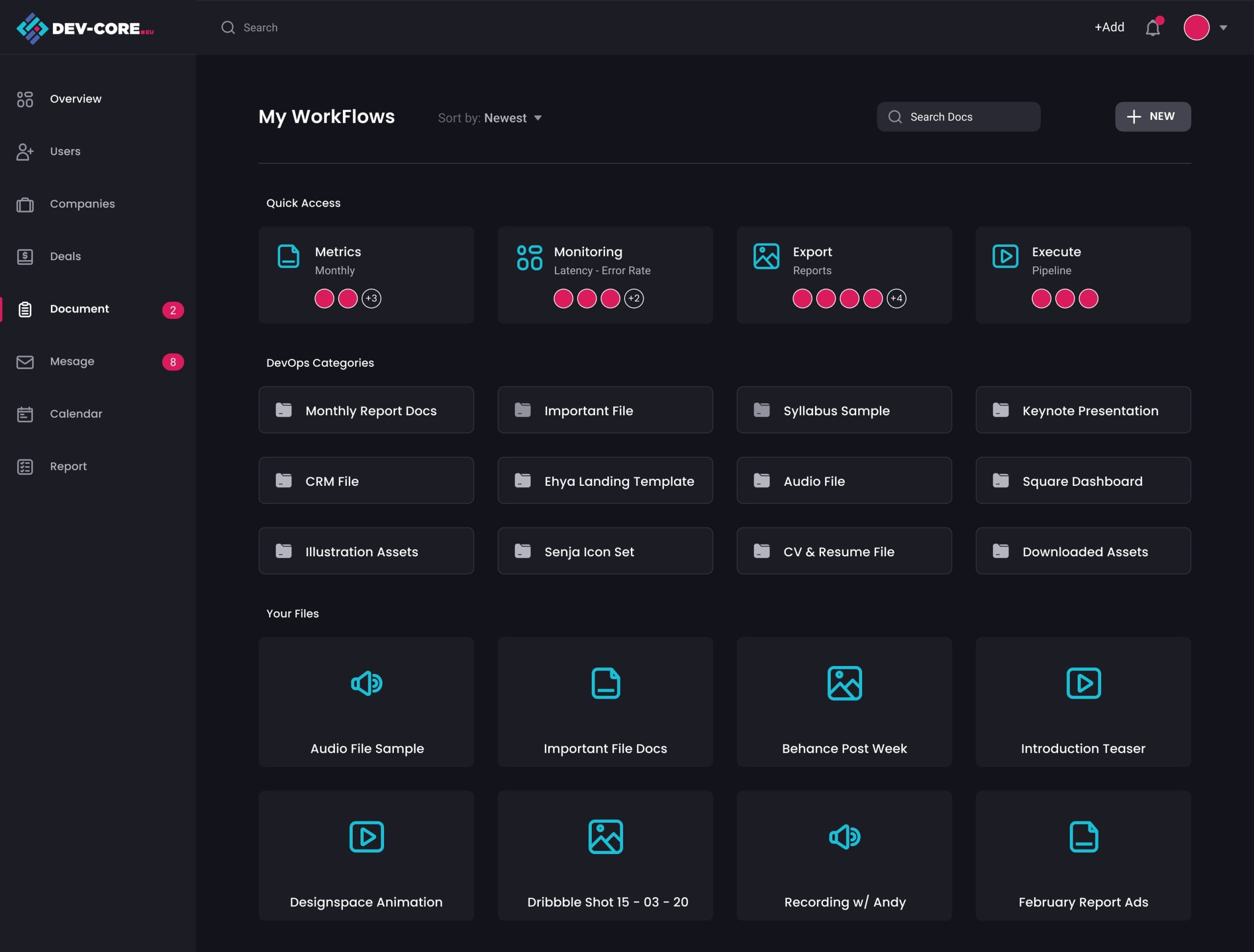Click the pink user avatar in header
1254x952 pixels.
[1196, 28]
